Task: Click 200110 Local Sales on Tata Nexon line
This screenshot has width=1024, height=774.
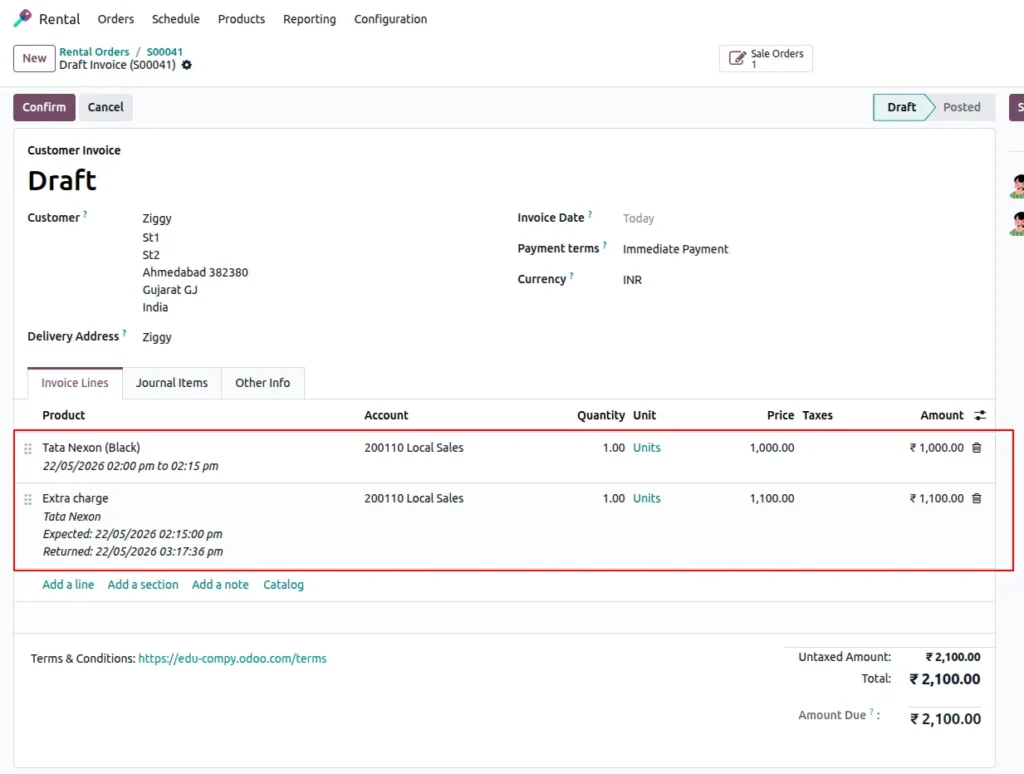Action: coord(414,447)
